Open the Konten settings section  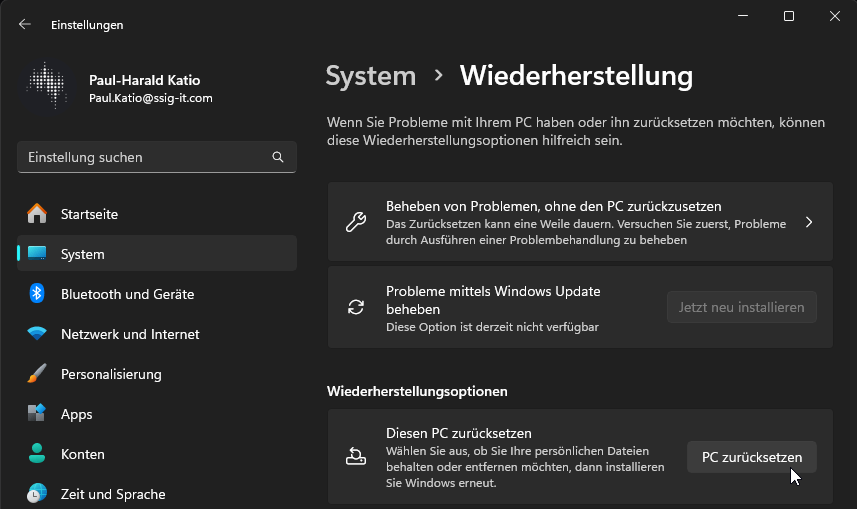tap(157, 454)
